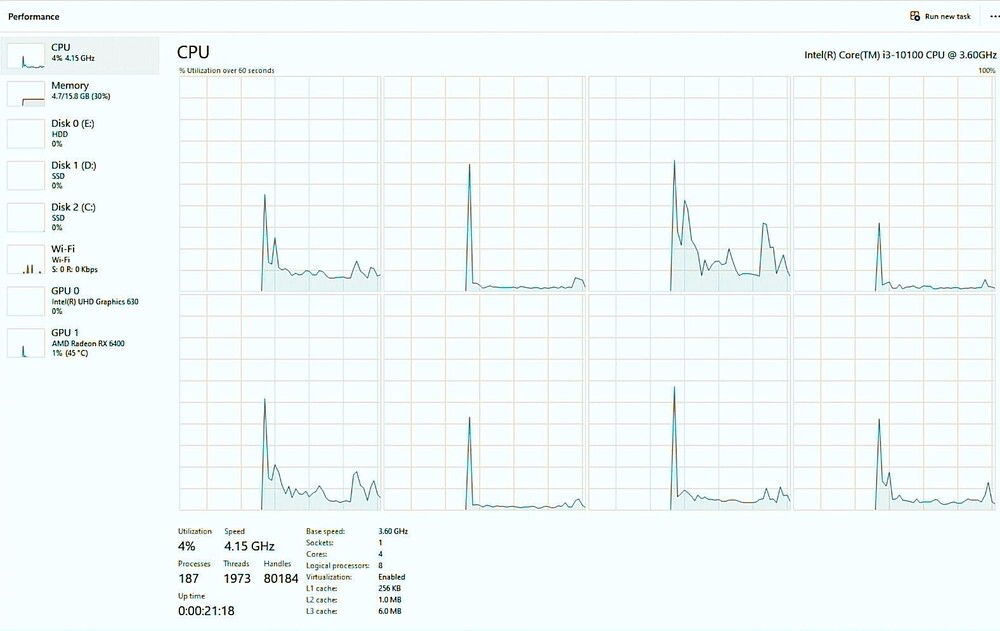Select the Wi-Fi activity graph thumbnail

[x=26, y=259]
